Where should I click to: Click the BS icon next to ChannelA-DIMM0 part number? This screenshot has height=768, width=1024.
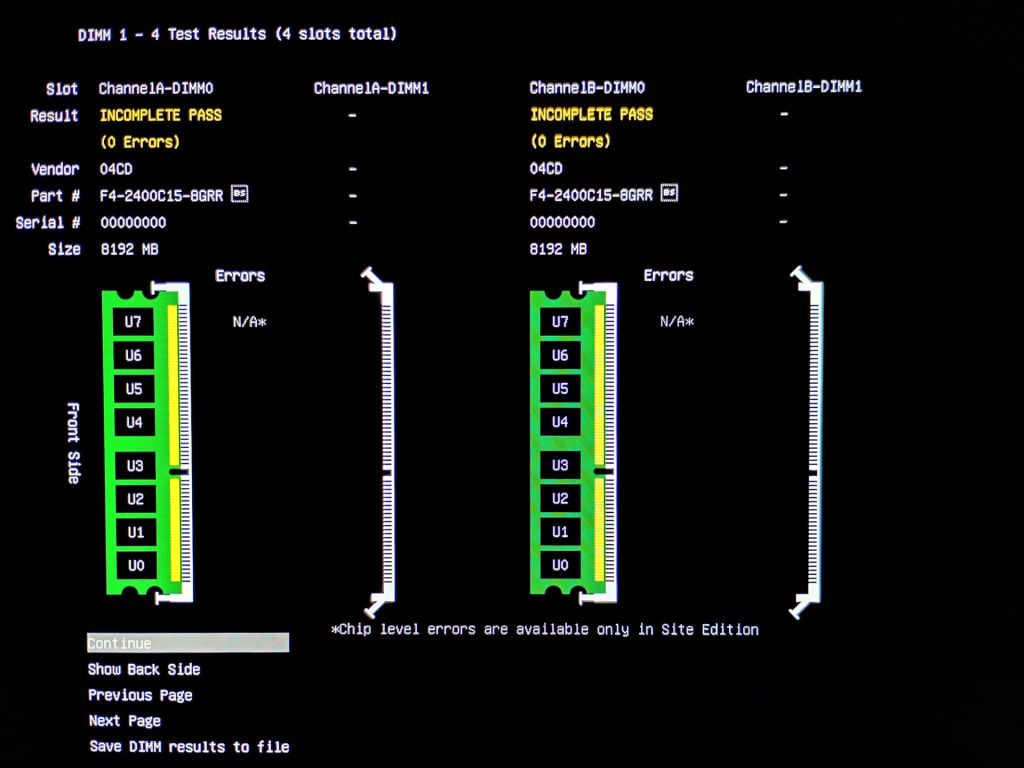[240, 194]
